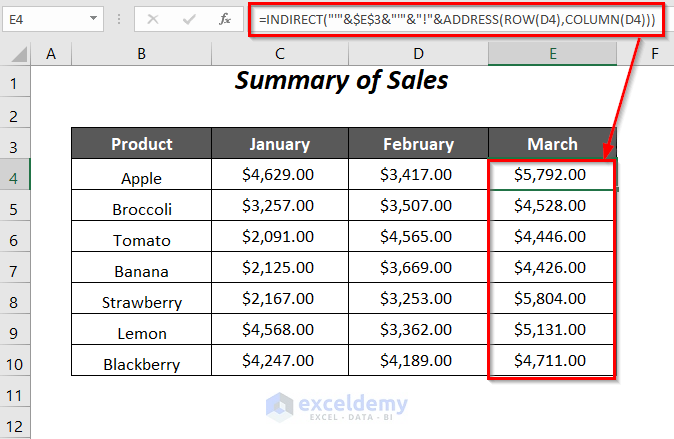This screenshot has height=439, width=674.
Task: Click the Enter checkmark formula icon
Action: click(x=188, y=18)
